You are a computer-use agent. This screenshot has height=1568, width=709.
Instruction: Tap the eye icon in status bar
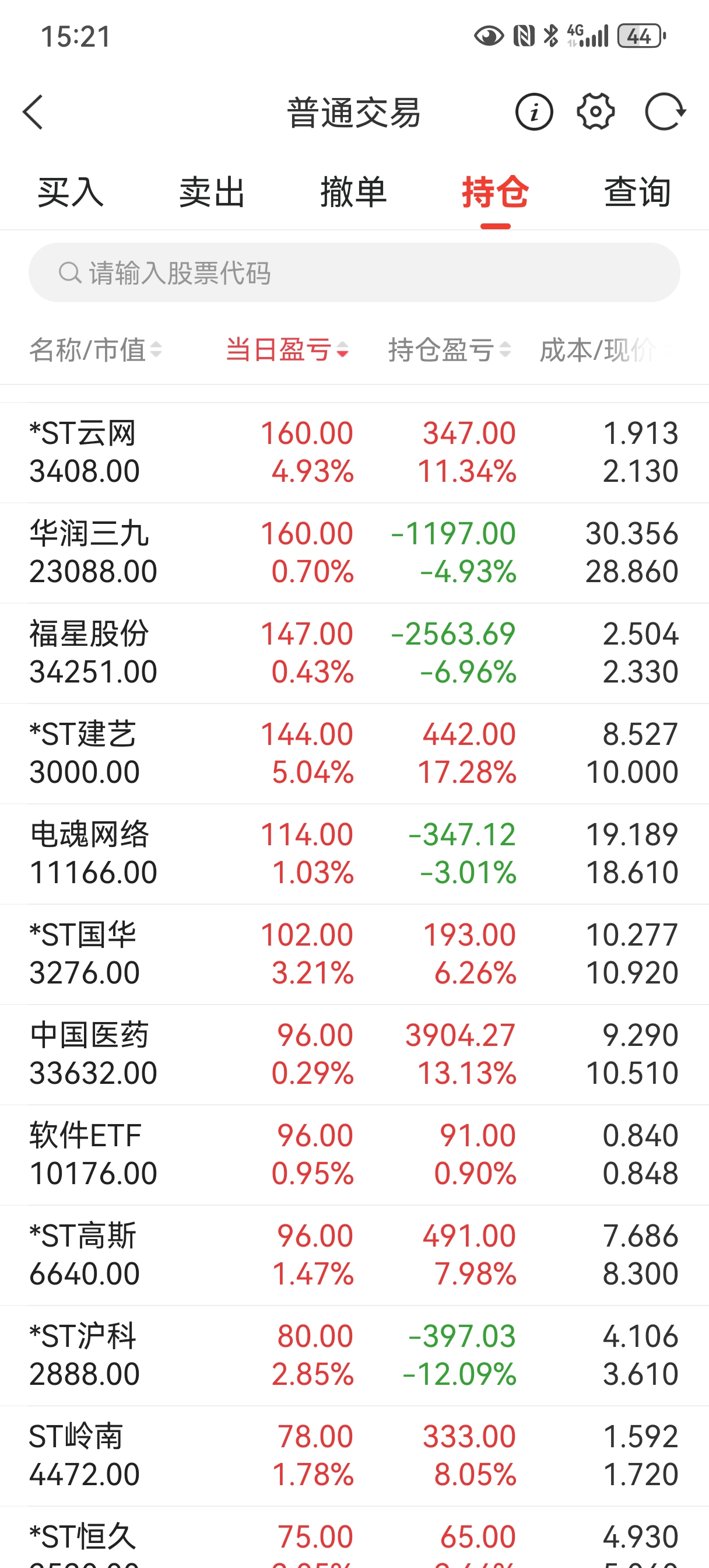(x=488, y=37)
